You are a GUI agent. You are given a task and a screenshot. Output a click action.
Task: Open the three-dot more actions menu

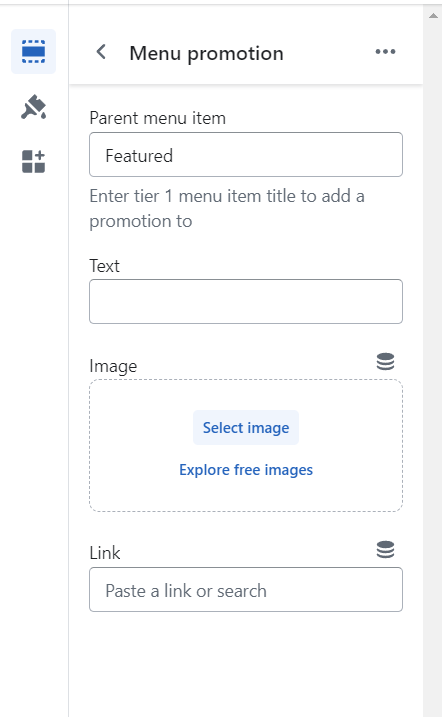click(385, 52)
